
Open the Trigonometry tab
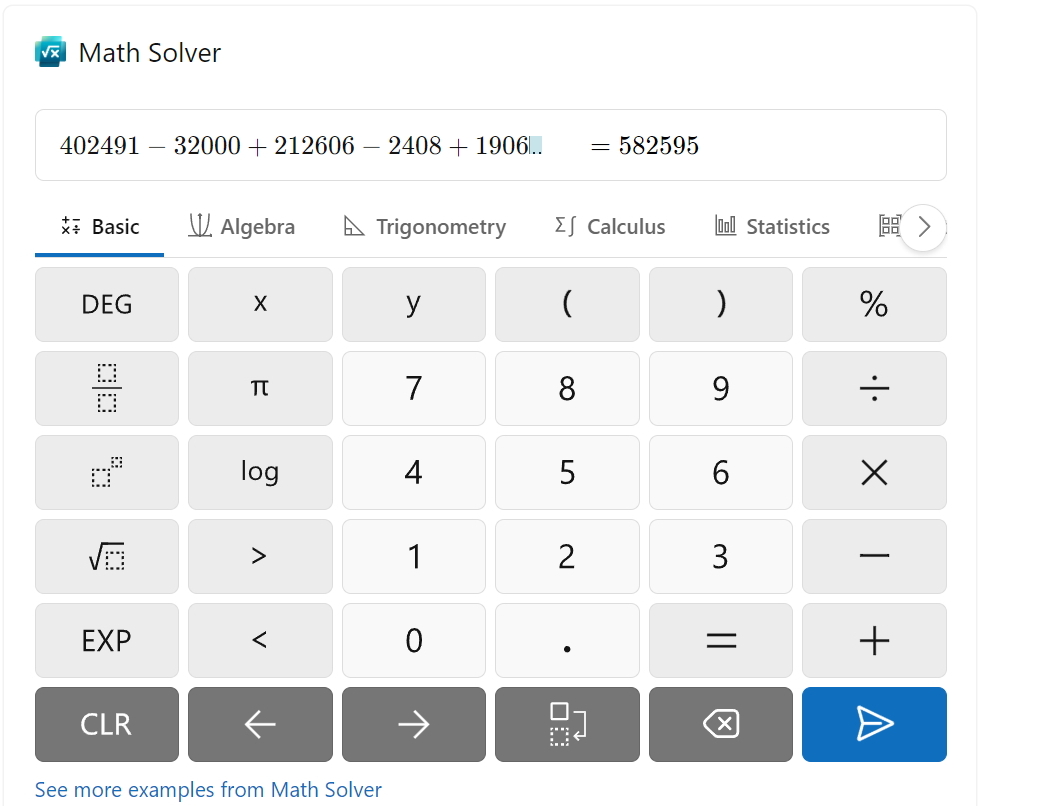coord(425,227)
